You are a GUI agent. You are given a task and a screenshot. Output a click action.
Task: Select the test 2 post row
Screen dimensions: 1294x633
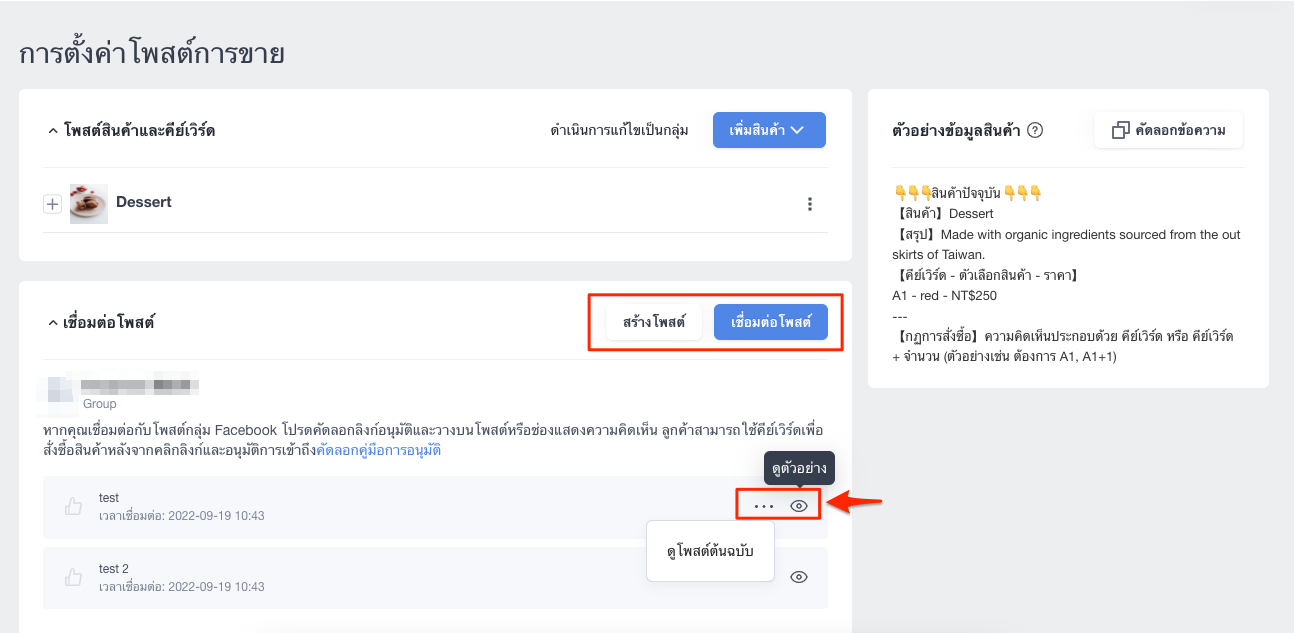point(435,578)
